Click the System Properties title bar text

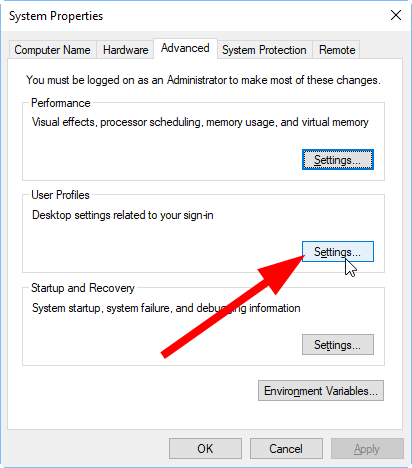(x=56, y=16)
